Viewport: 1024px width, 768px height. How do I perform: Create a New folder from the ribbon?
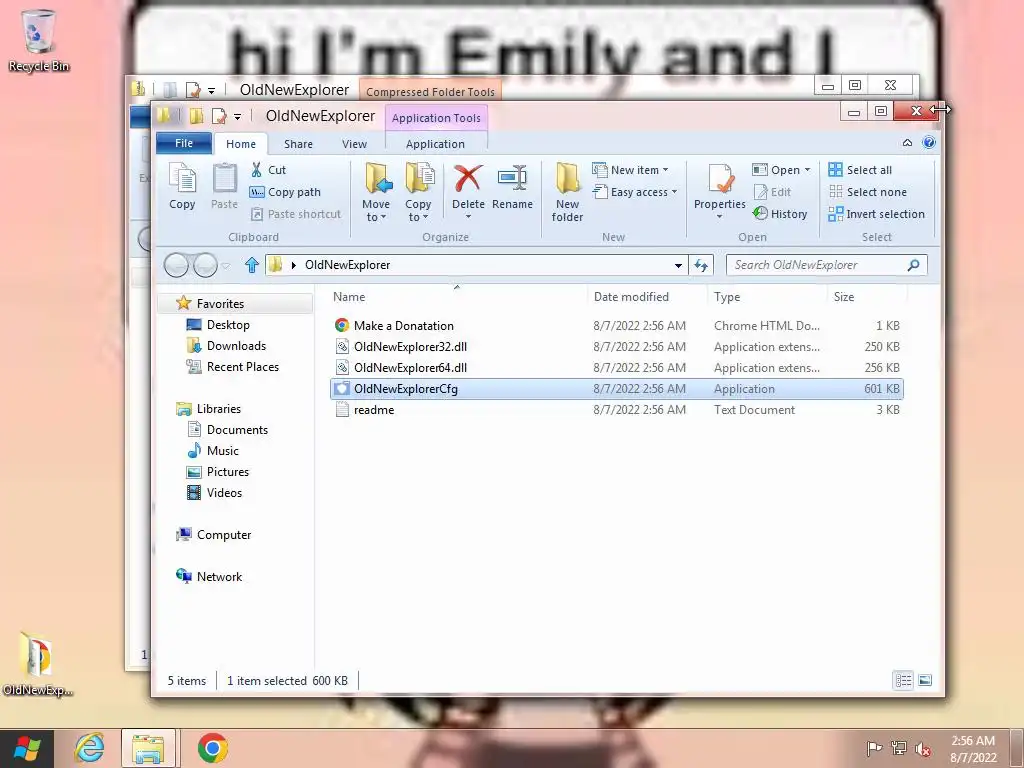point(568,193)
